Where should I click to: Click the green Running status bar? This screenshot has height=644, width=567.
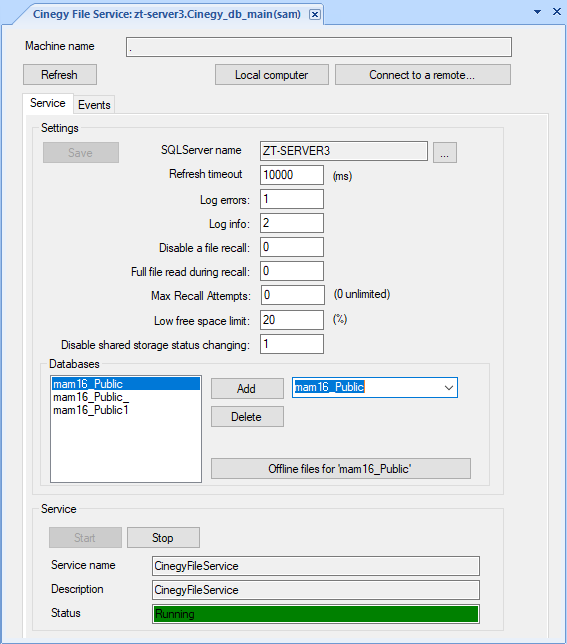(x=316, y=614)
